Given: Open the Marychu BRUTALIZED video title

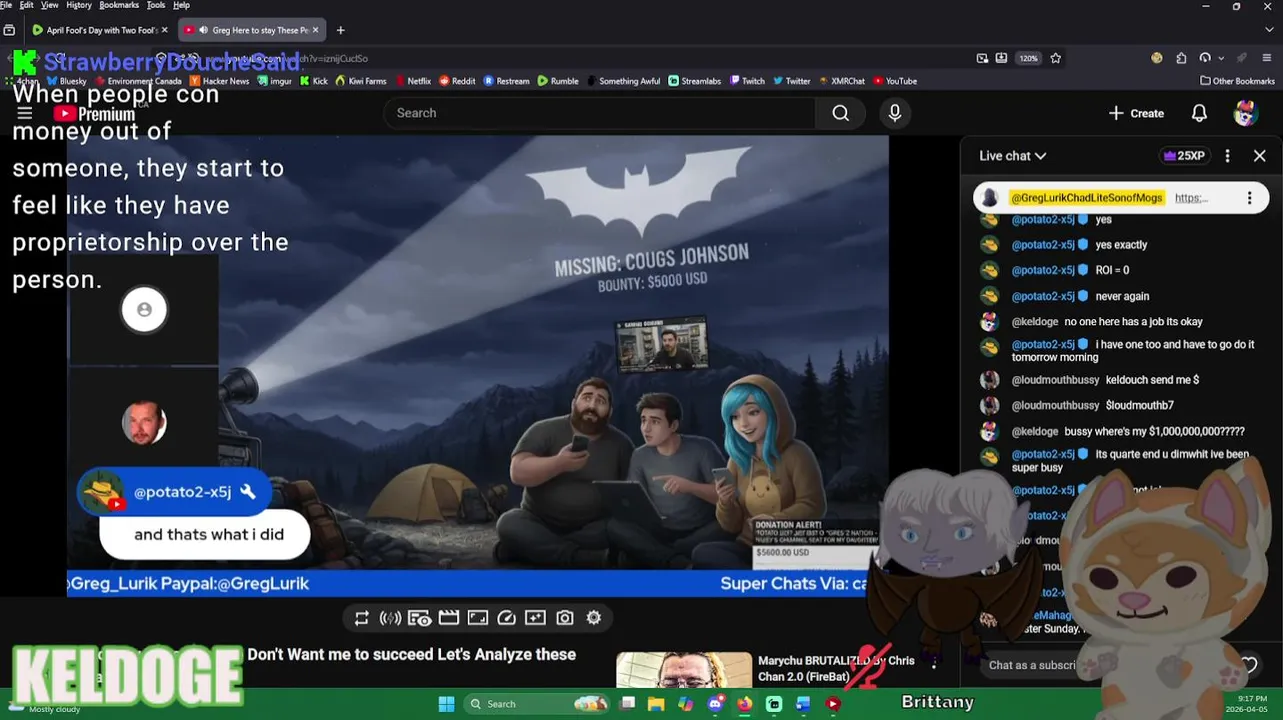Looking at the screenshot, I should coord(836,668).
